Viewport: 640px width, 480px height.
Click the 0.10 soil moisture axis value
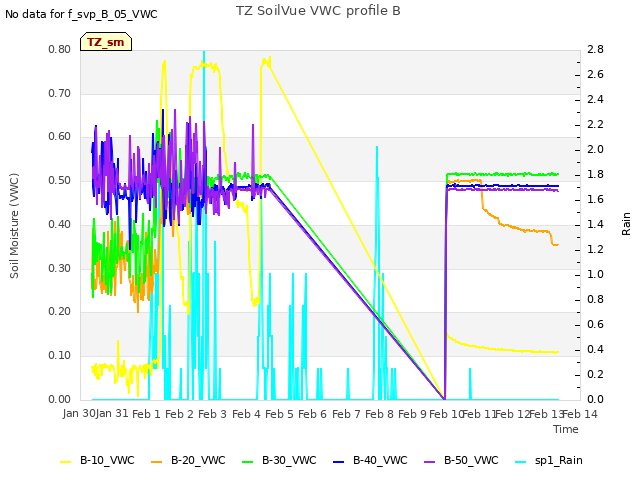(x=60, y=356)
